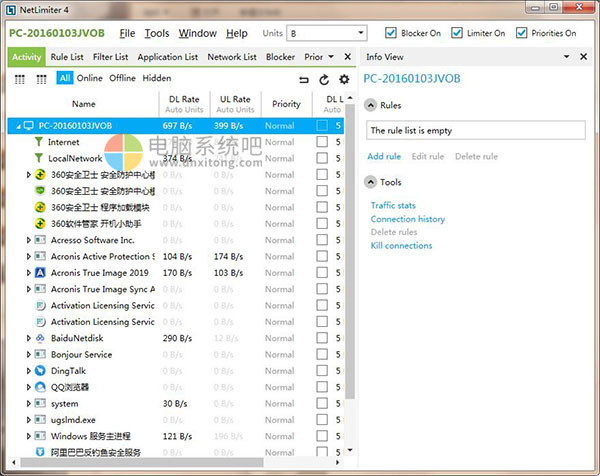
Task: Click the DingTalk app icon
Action: point(40,370)
